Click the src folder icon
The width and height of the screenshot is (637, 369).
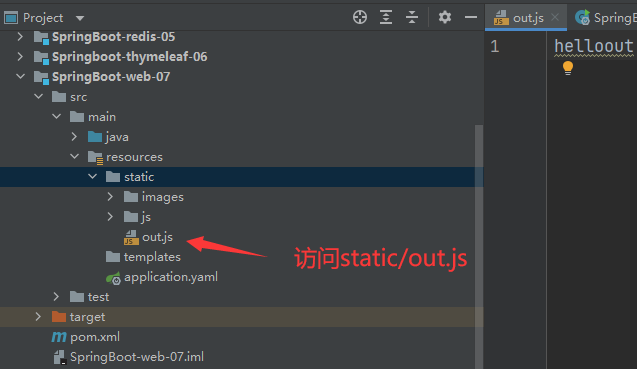(x=59, y=97)
